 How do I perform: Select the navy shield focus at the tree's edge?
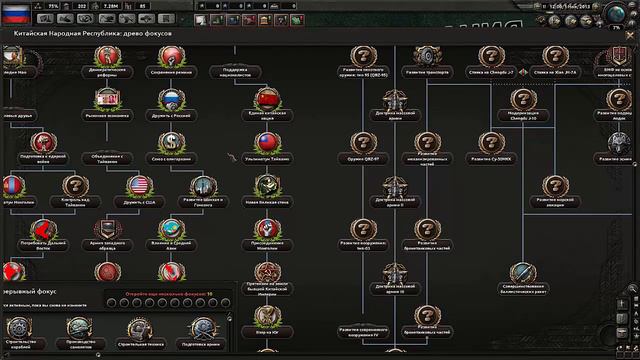coord(619,56)
